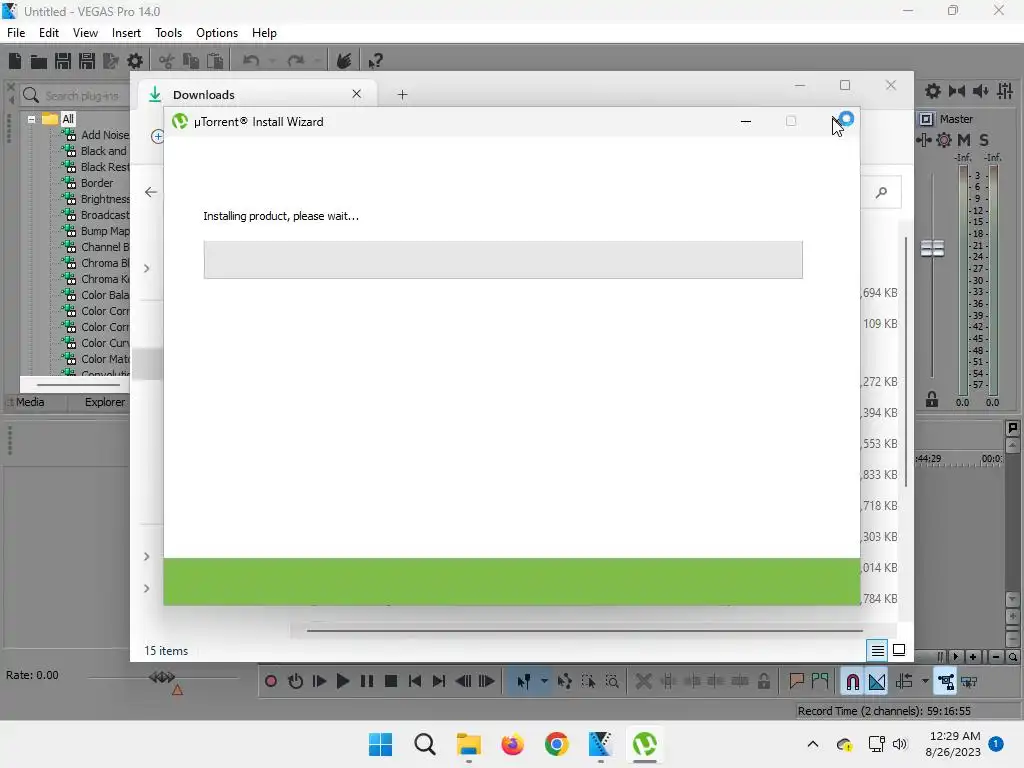Click the What's This Help pointer icon

[x=375, y=61]
